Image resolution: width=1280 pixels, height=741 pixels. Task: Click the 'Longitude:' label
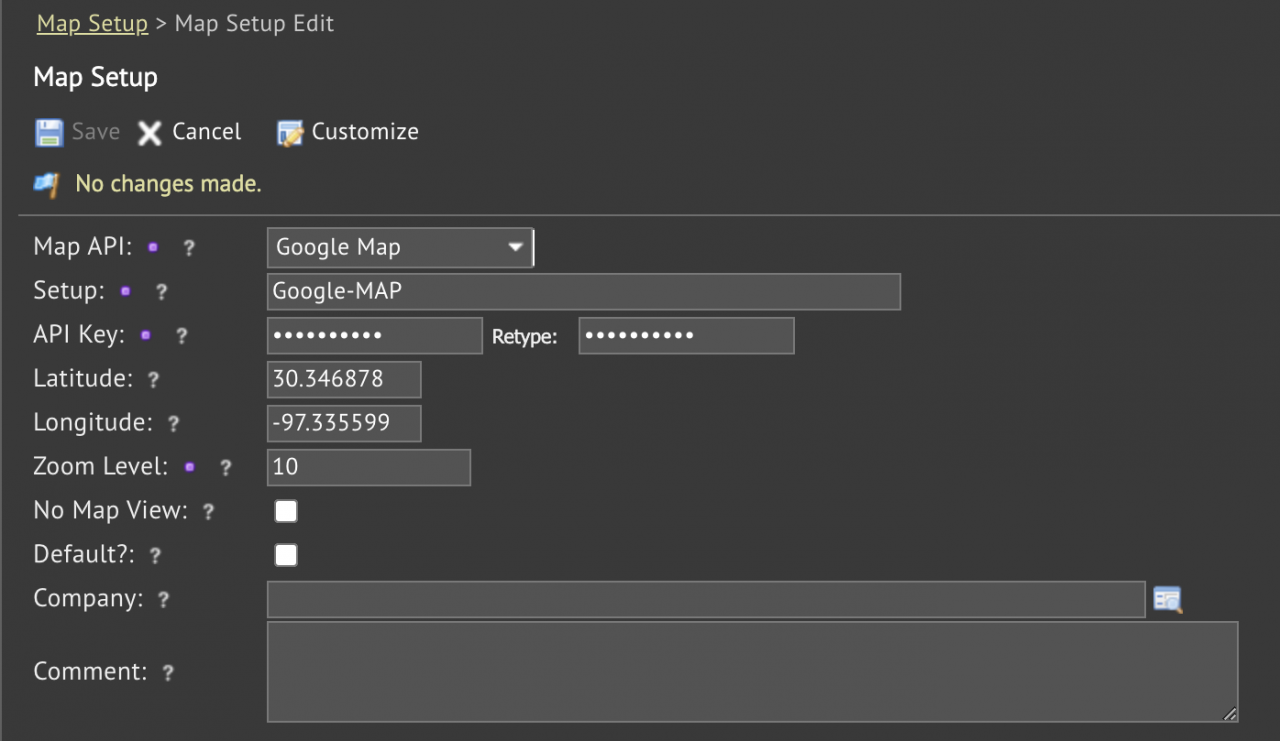[93, 423]
